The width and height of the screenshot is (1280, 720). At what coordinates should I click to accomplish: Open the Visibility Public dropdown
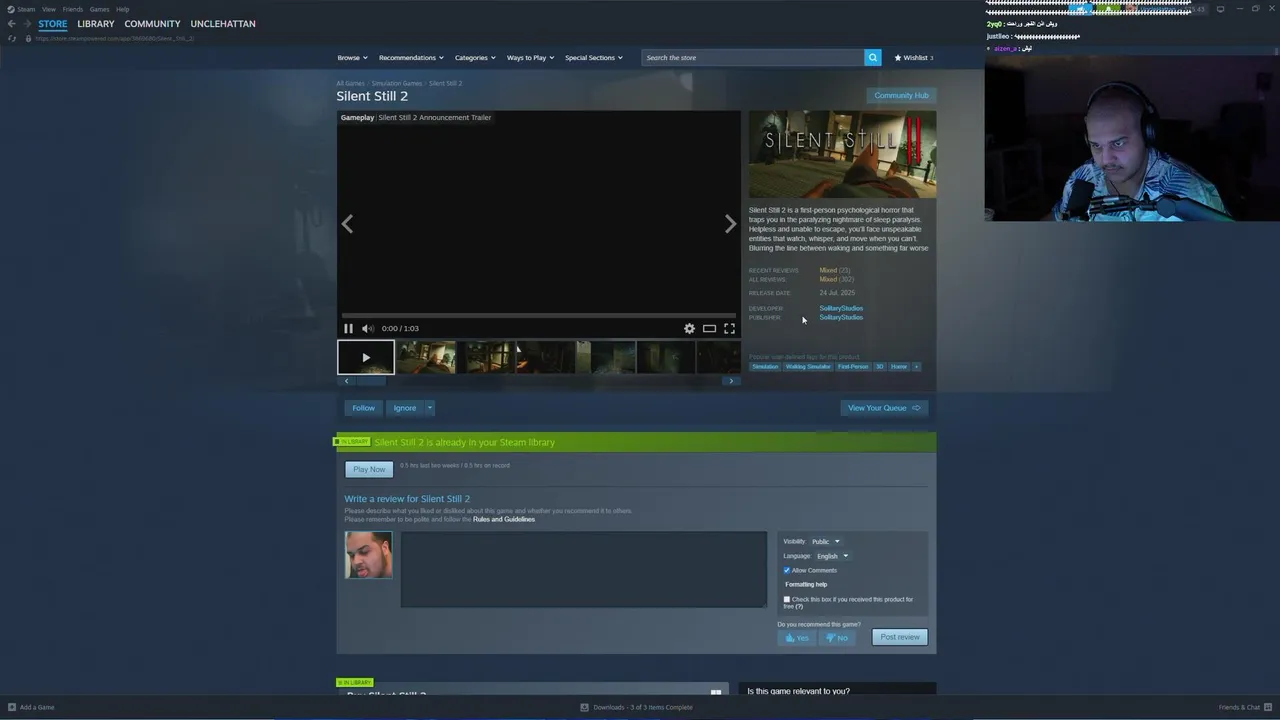826,541
